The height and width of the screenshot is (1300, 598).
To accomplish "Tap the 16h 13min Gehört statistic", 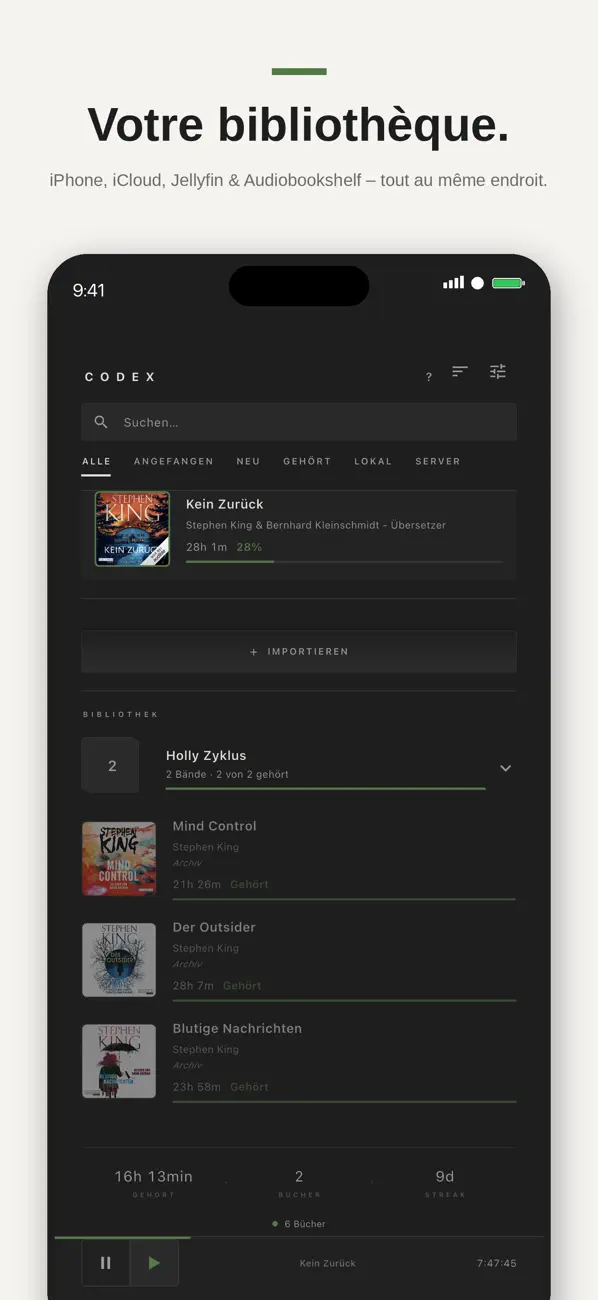I will 153,1183.
